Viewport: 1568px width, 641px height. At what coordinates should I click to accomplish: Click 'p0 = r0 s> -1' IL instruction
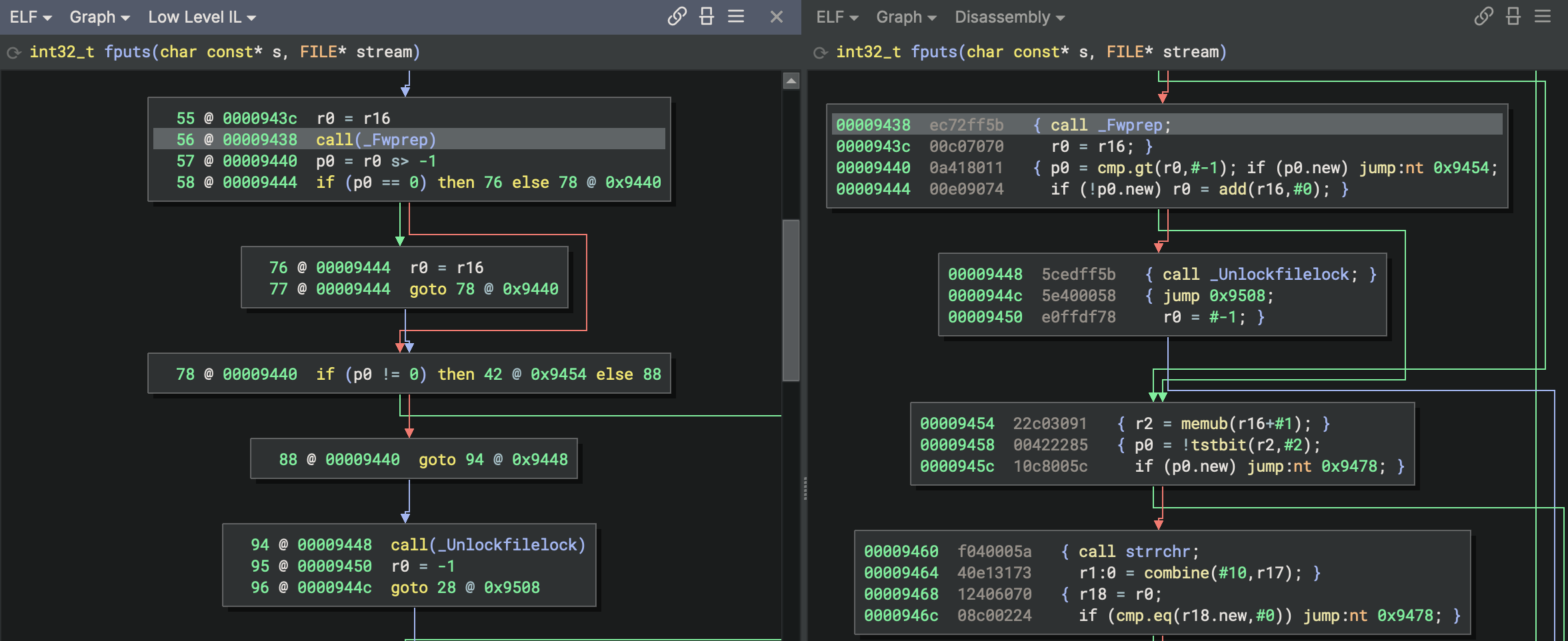pyautogui.click(x=376, y=161)
